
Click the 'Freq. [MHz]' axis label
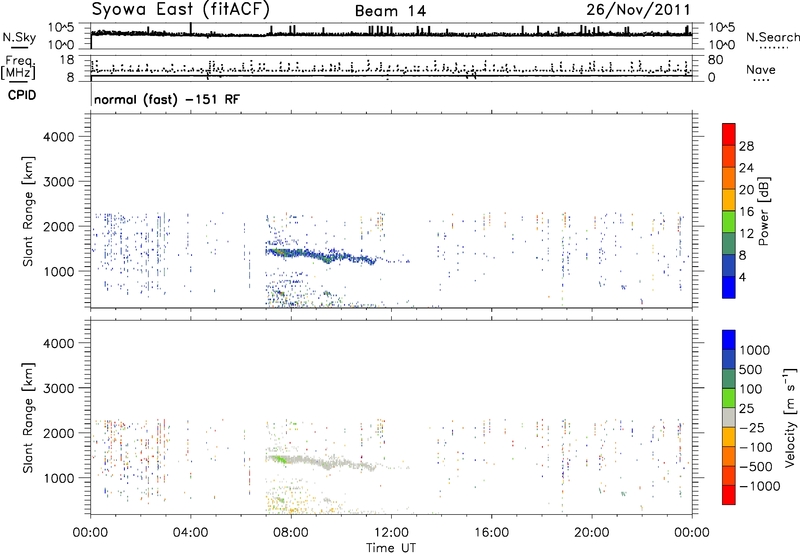[x=18, y=68]
